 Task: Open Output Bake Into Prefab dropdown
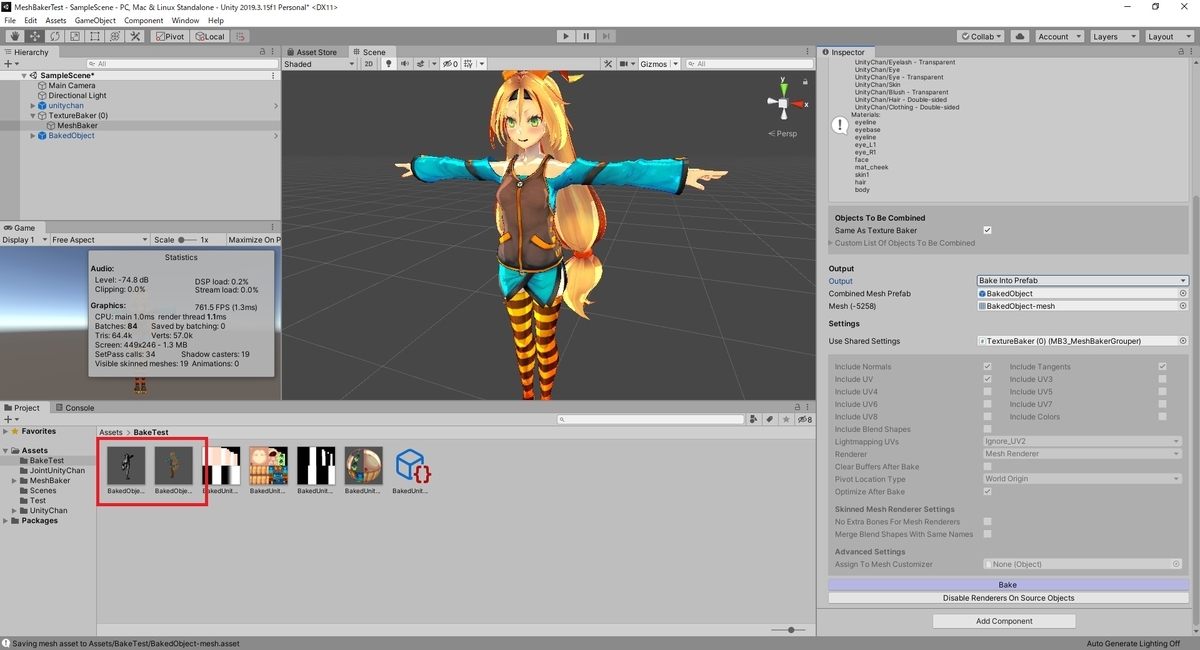point(1082,281)
